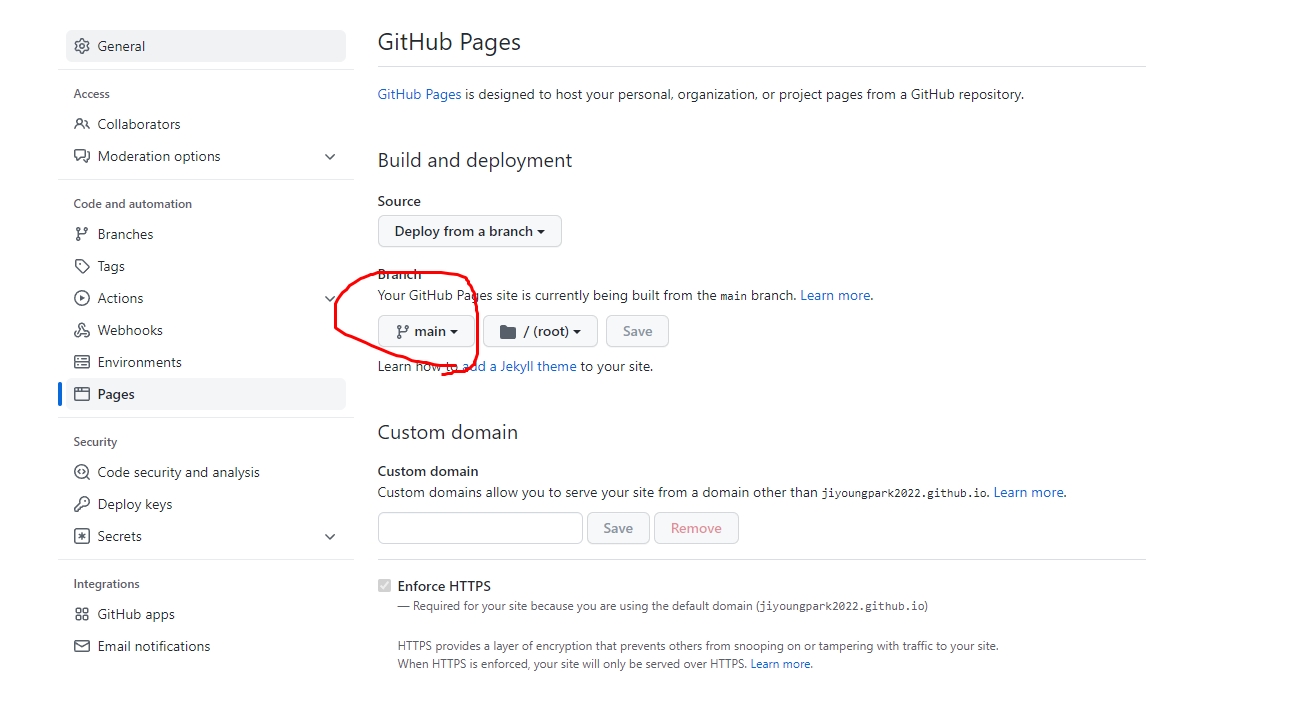Click Save button next to branch folder

click(637, 331)
